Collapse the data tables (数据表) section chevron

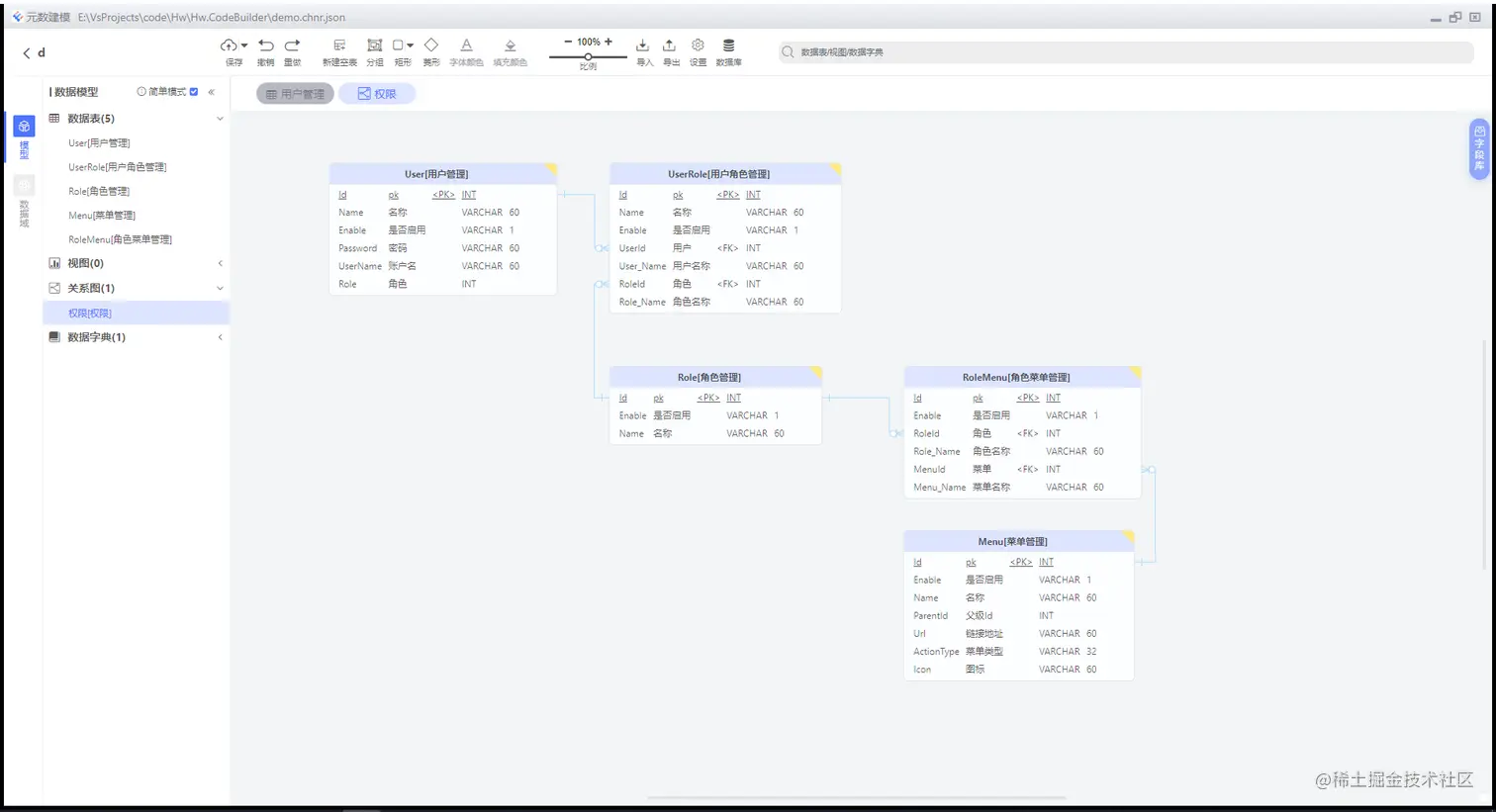220,119
